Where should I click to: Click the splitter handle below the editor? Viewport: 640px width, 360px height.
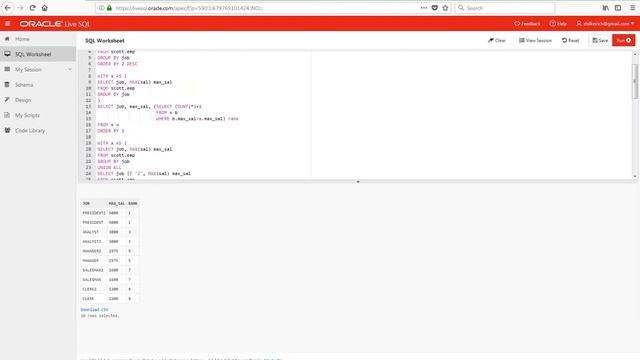[x=358, y=182]
